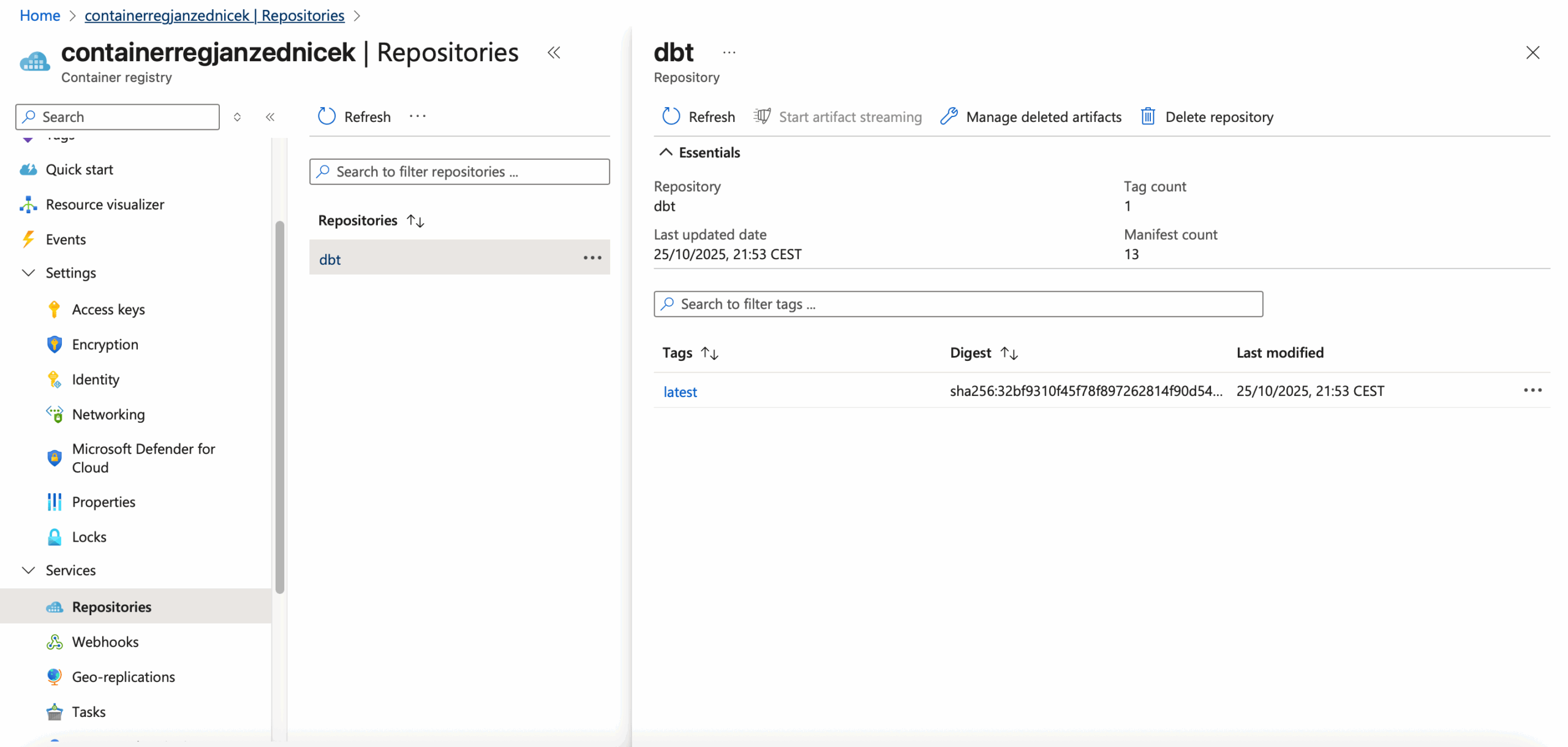1568x747 pixels.
Task: Go to Home breadcrumb link
Action: point(40,15)
